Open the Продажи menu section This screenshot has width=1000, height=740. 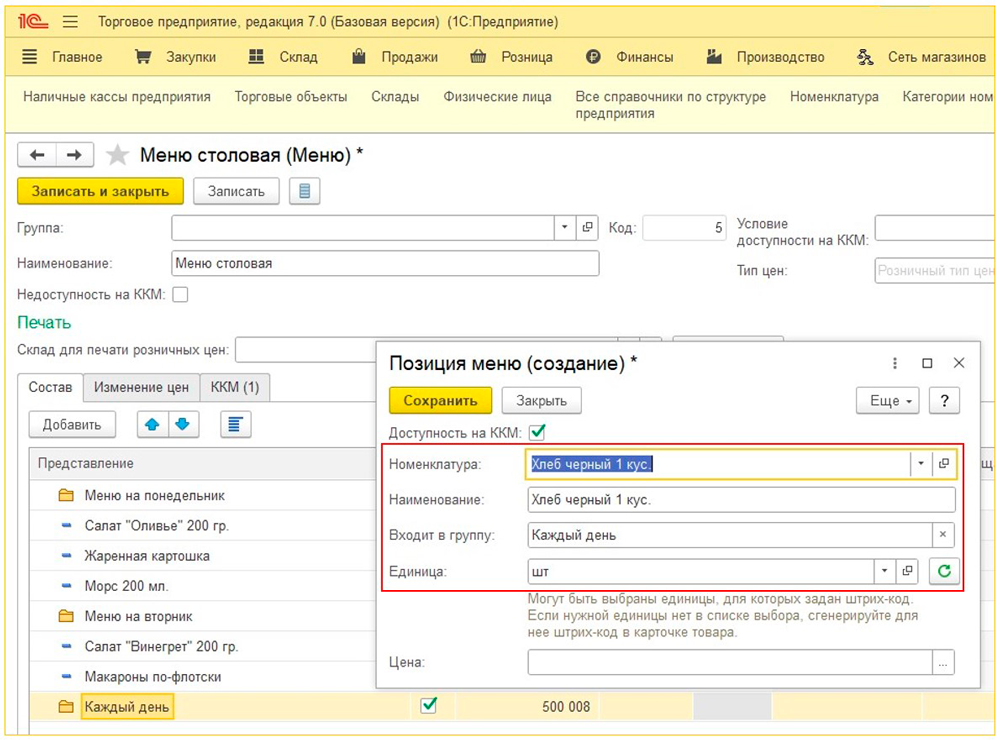pyautogui.click(x=395, y=57)
